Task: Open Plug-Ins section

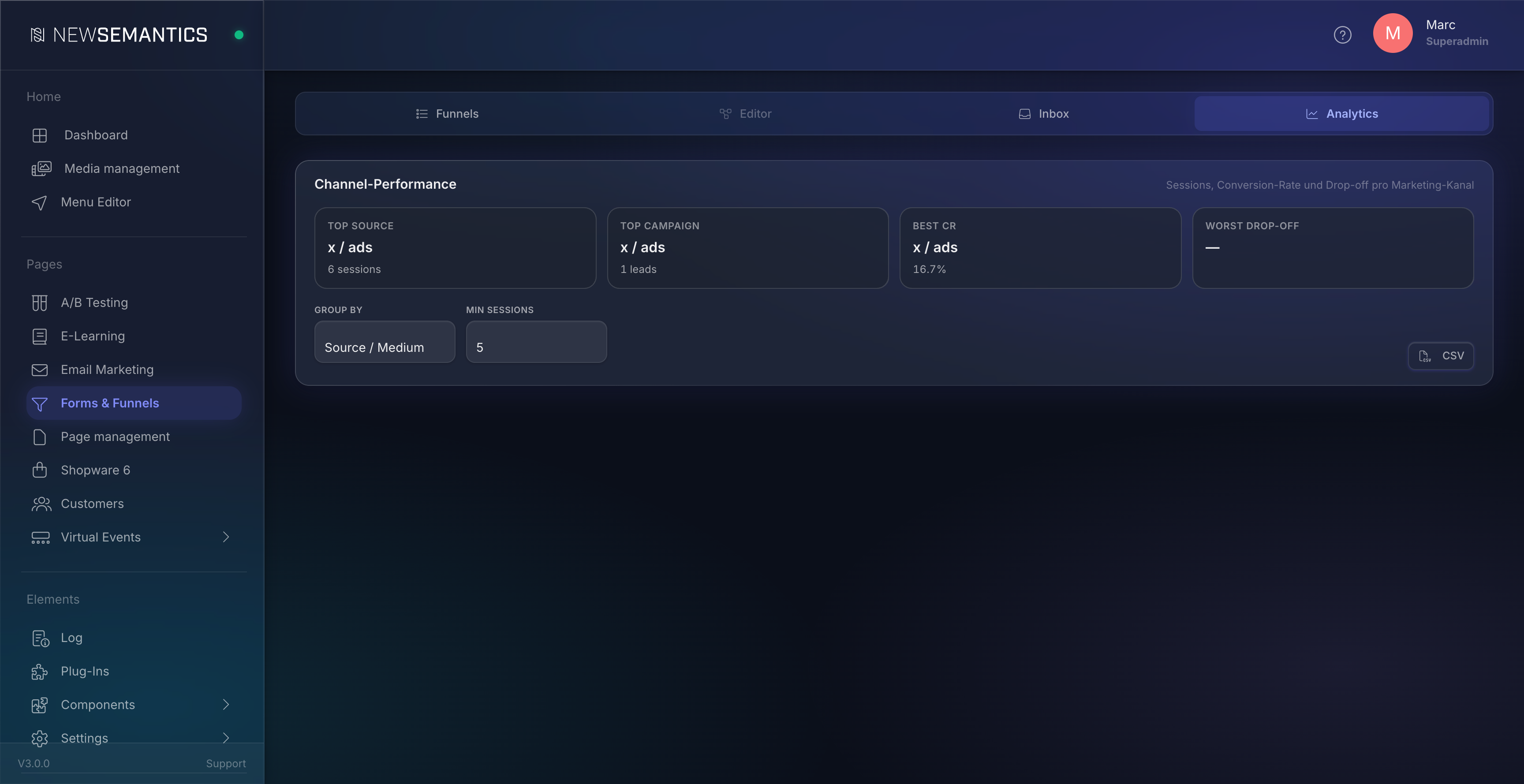Action: click(x=134, y=672)
